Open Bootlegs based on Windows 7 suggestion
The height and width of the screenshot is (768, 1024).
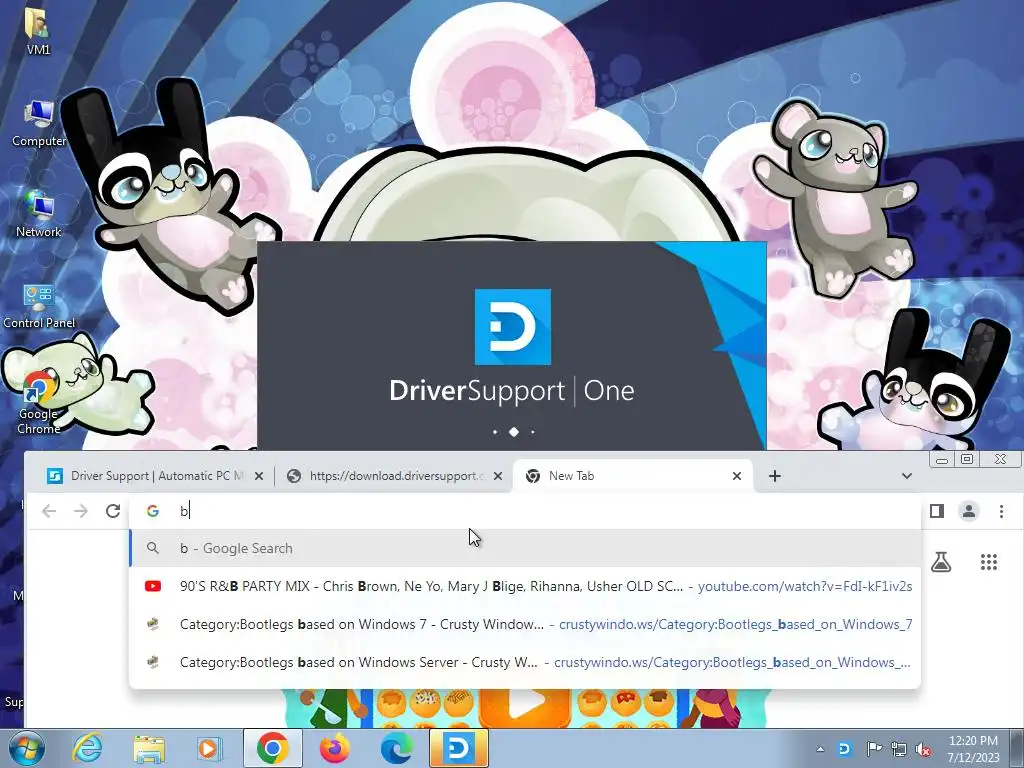pyautogui.click(x=524, y=624)
